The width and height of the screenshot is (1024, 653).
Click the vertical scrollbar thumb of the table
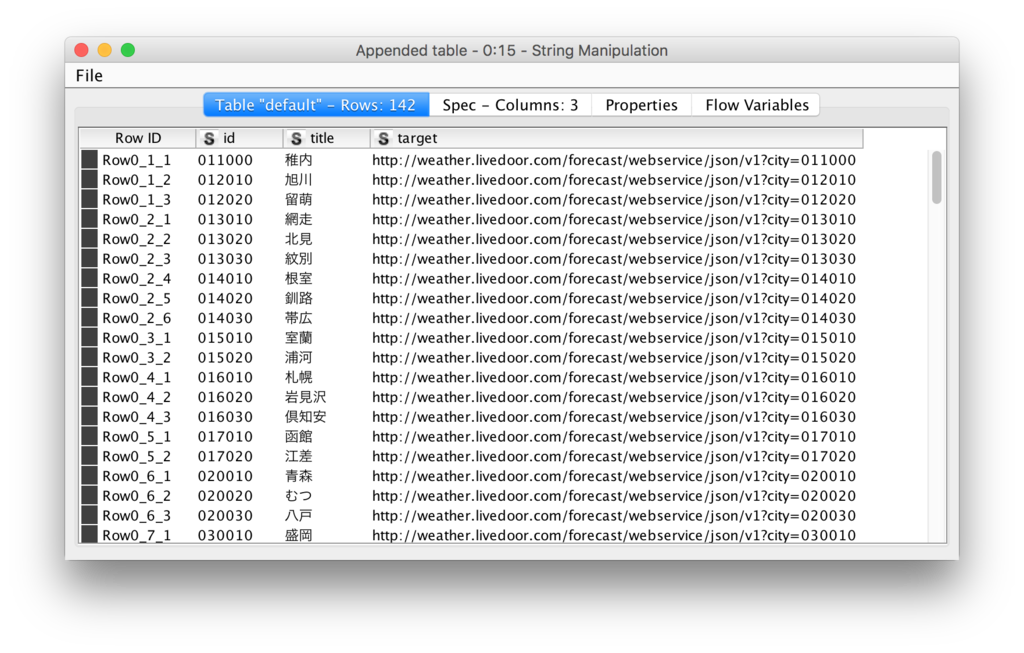[936, 177]
